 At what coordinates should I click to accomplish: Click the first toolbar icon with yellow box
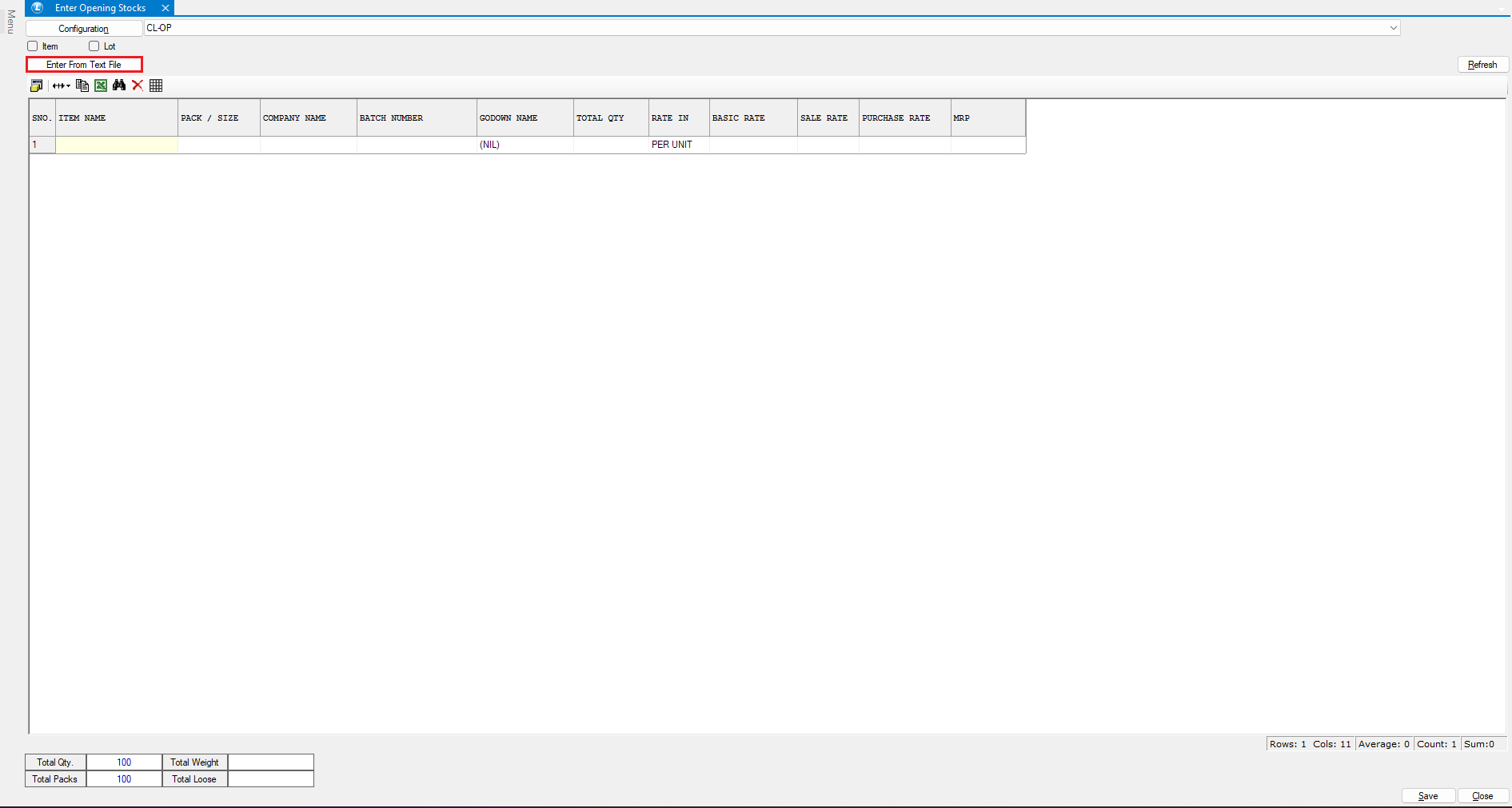tap(36, 86)
